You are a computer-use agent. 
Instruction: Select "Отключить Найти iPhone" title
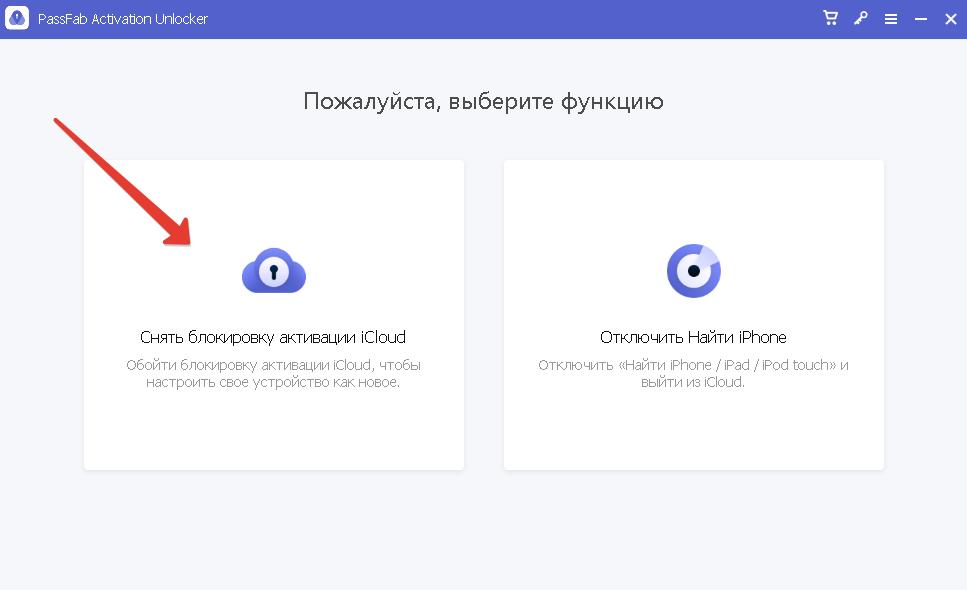coord(693,337)
